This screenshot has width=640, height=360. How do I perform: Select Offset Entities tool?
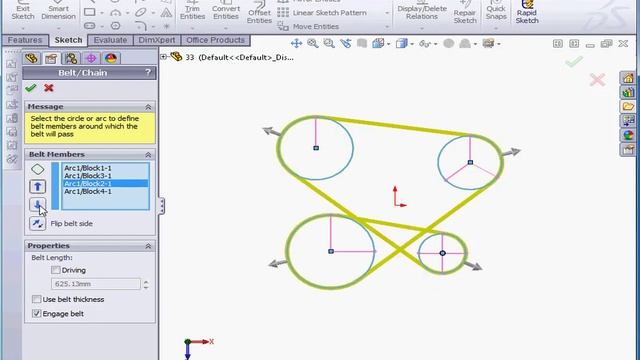[x=259, y=13]
